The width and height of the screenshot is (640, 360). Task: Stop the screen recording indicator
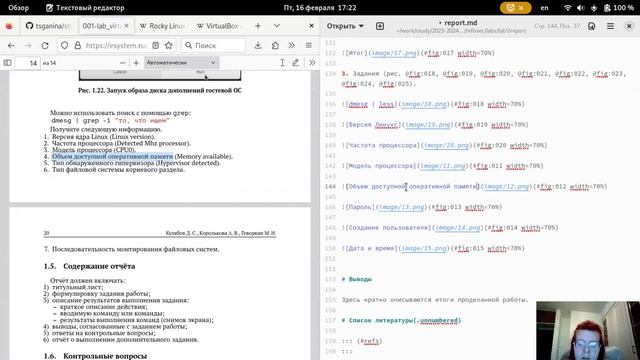516,7
